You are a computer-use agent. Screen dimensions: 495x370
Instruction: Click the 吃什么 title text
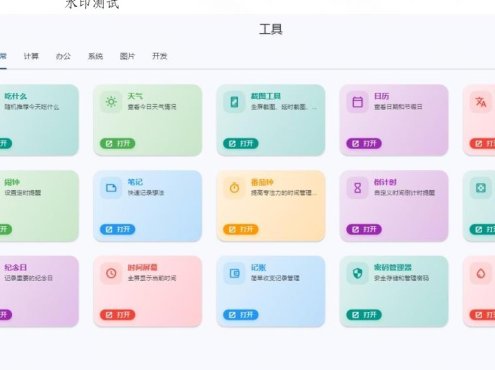(16, 96)
